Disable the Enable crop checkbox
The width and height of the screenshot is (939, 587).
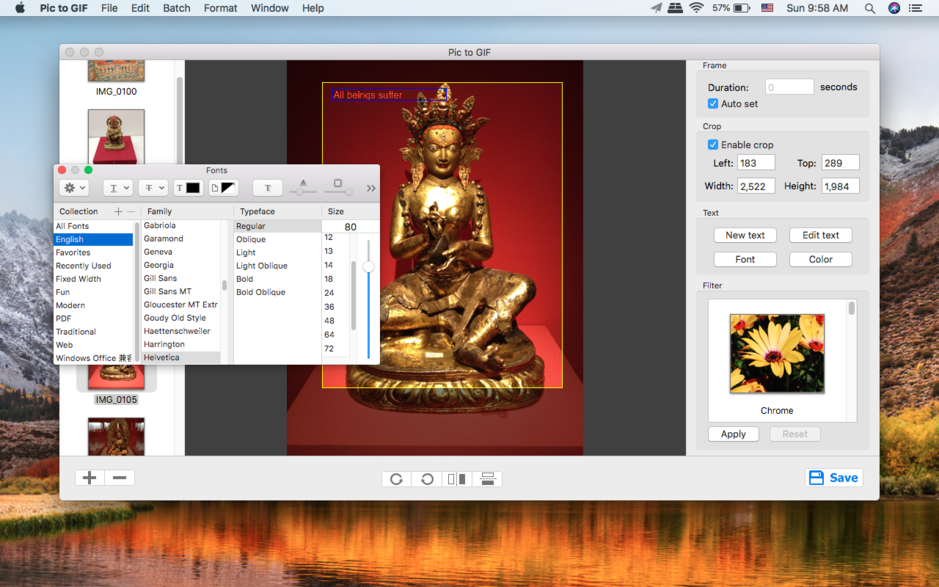click(x=713, y=145)
